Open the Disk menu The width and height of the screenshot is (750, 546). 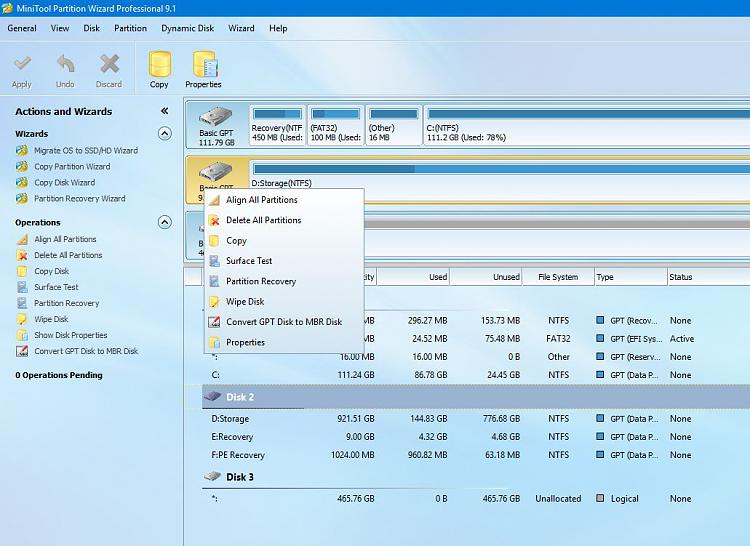pos(91,28)
